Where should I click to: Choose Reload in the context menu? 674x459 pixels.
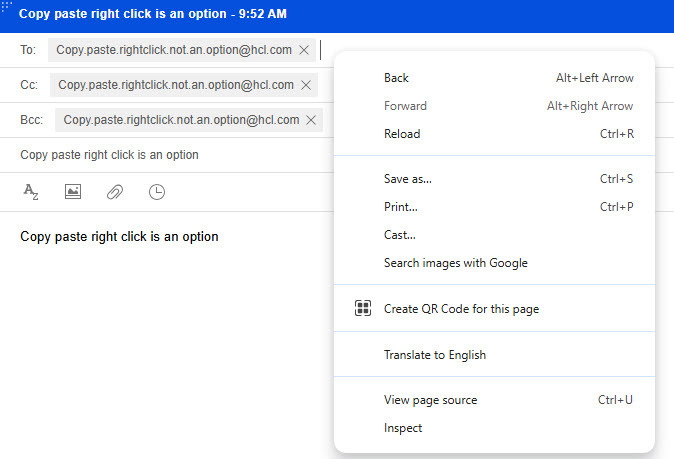[402, 134]
